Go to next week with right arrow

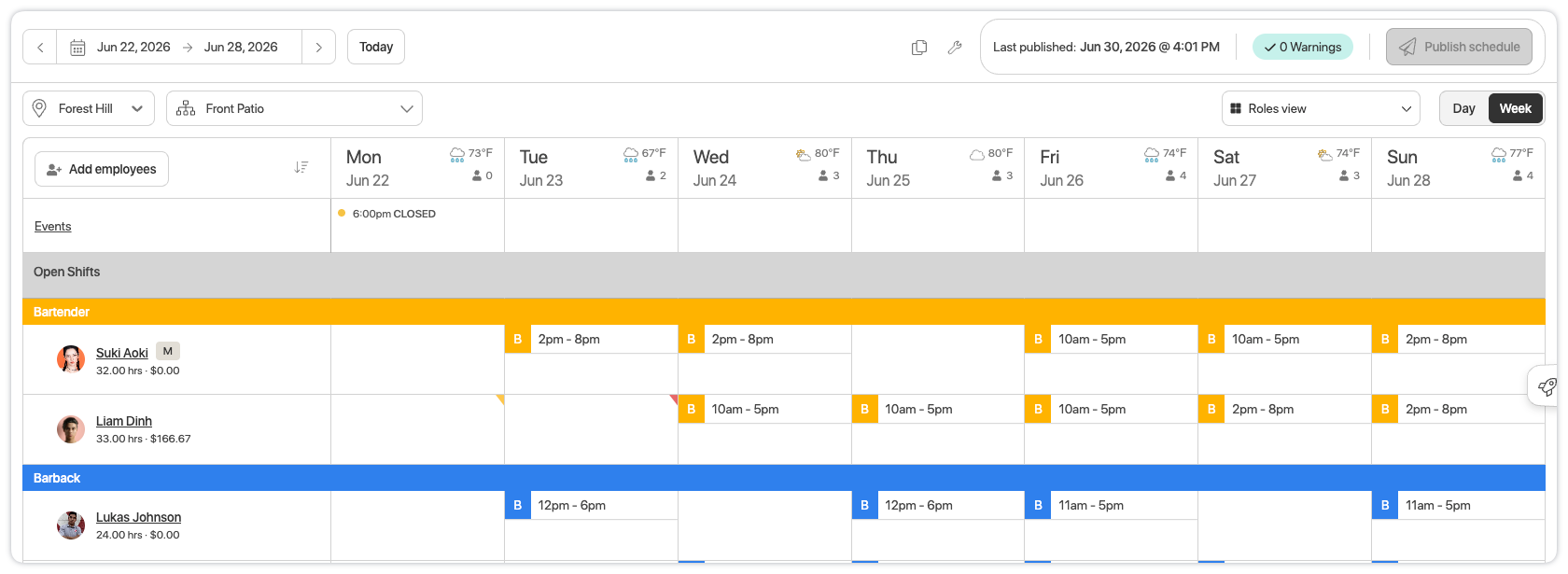pos(318,47)
